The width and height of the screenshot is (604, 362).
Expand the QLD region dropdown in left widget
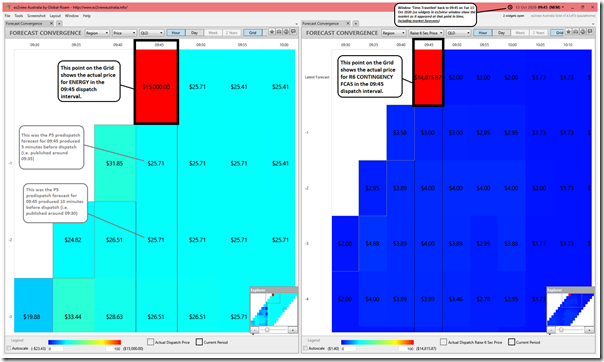point(152,33)
